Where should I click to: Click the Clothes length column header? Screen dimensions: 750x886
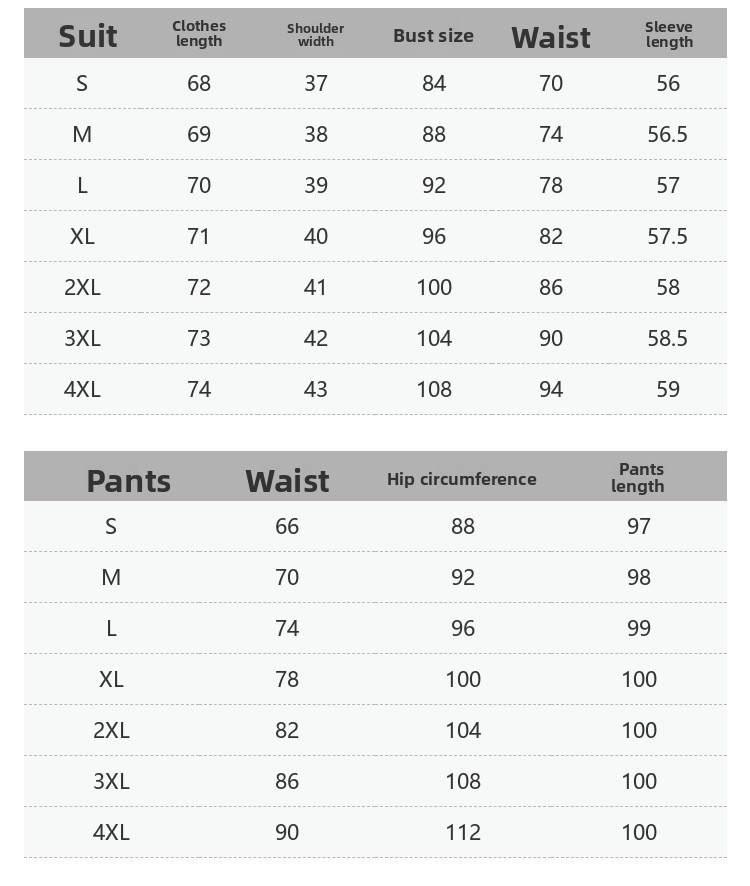199,33
